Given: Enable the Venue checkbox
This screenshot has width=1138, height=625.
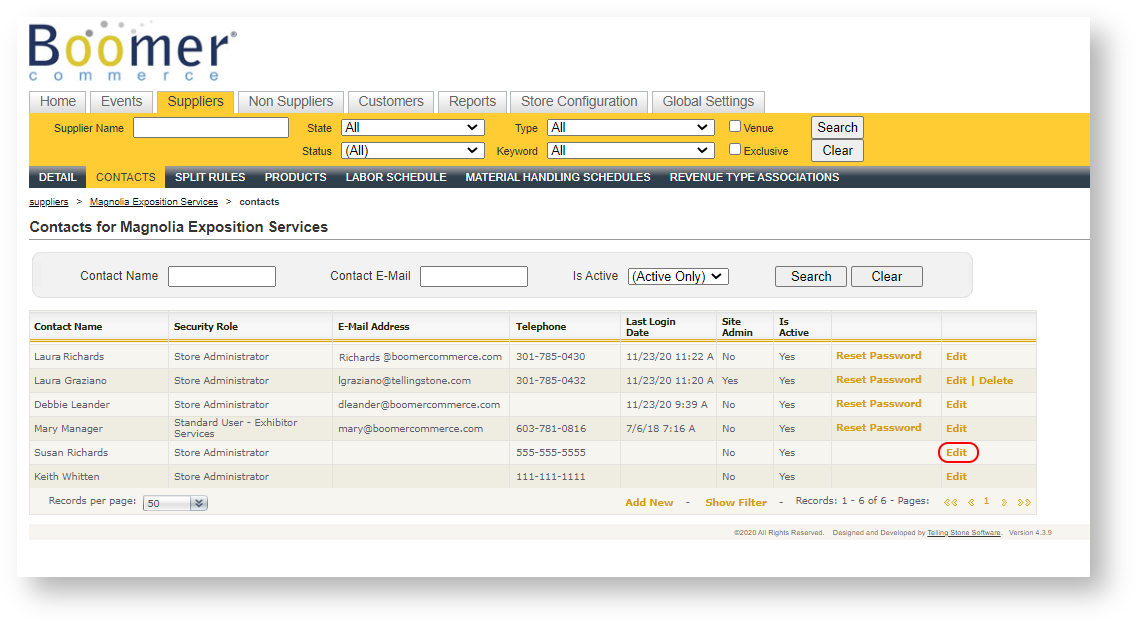Looking at the screenshot, I should 735,127.
